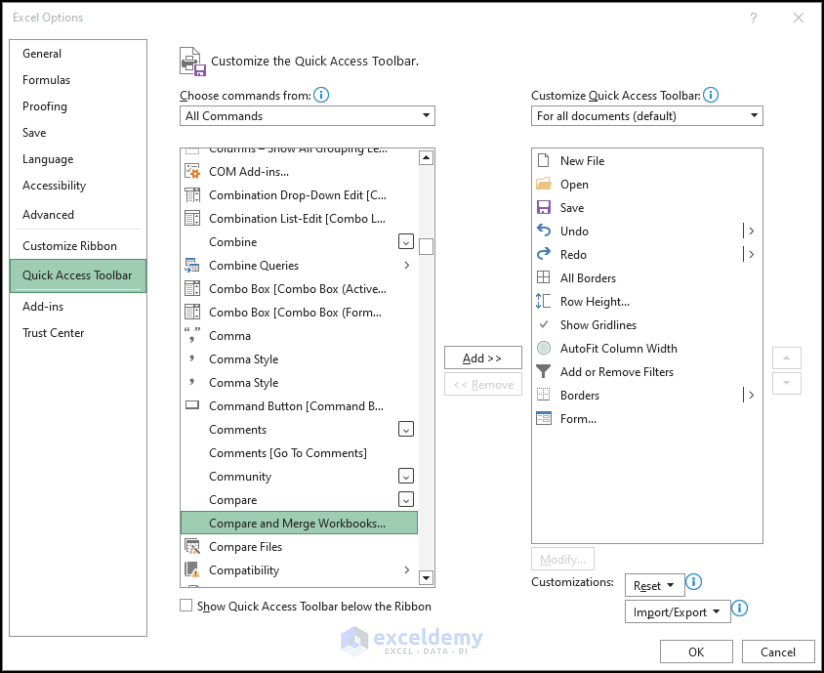
Task: Click the Form icon in toolbar list
Action: click(543, 418)
